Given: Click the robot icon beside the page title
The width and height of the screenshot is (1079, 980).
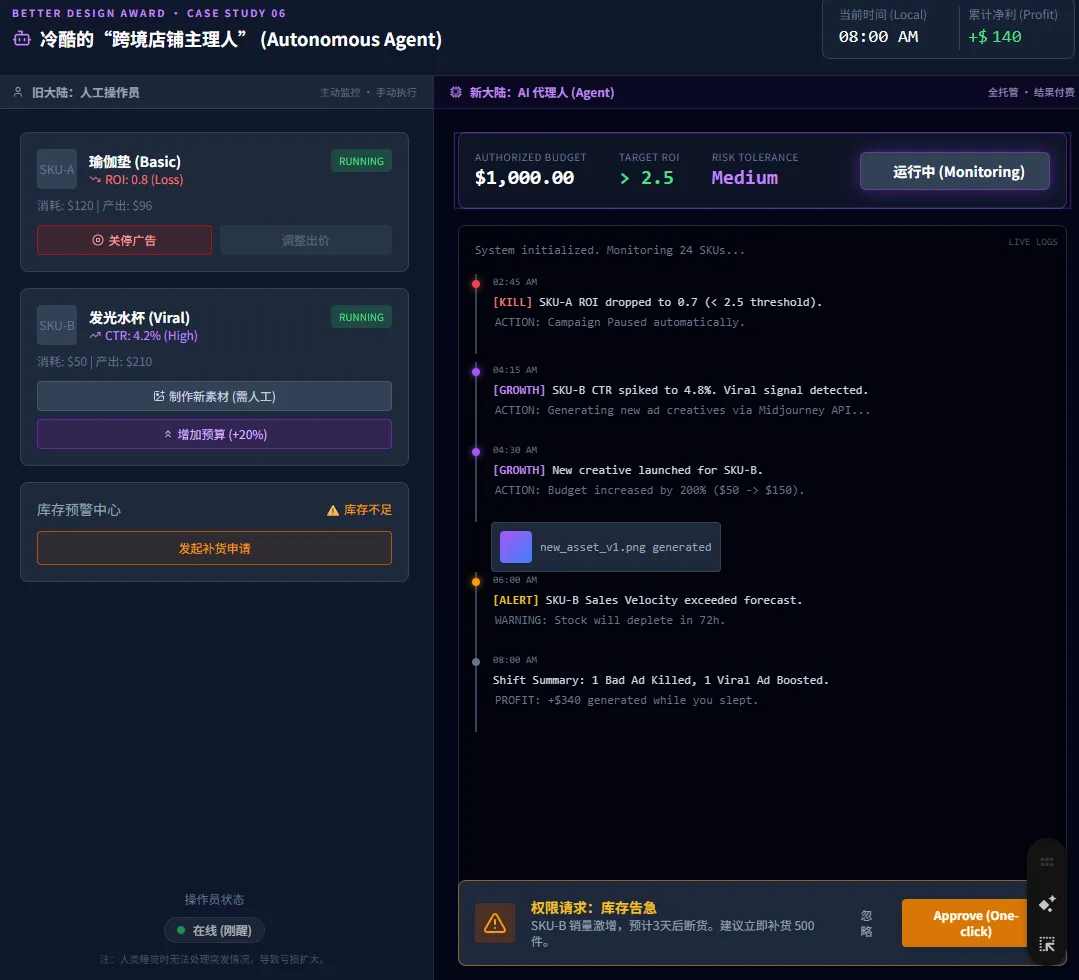Looking at the screenshot, I should pos(21,39).
